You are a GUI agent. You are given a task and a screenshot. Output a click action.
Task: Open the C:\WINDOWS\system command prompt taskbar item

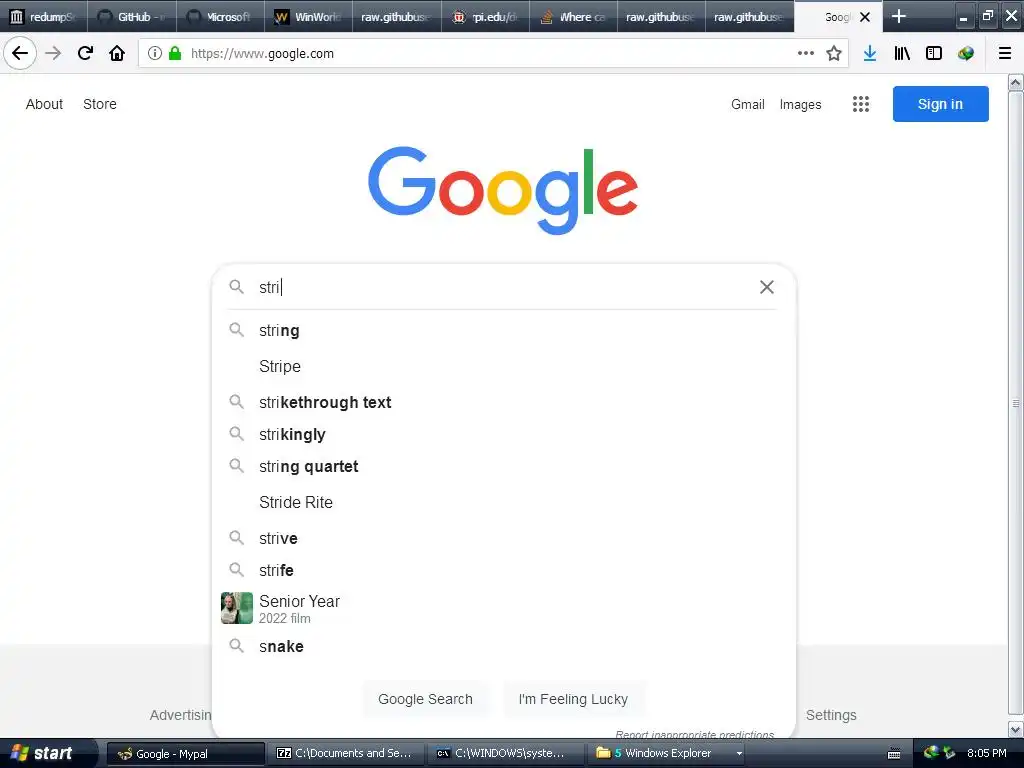506,753
